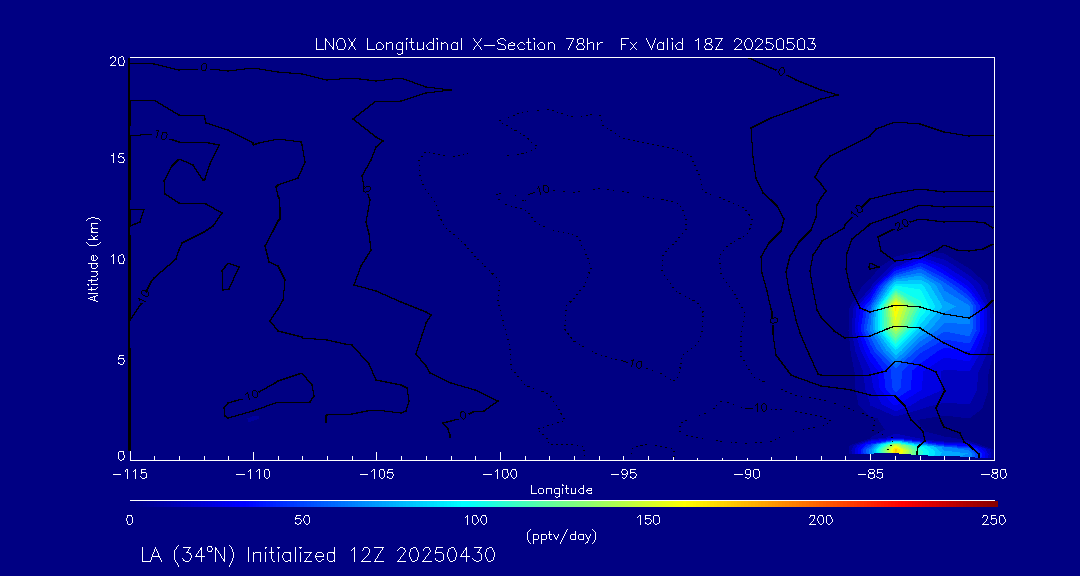The width and height of the screenshot is (1080, 576).
Task: Click the color bar tick label '50'
Action: click(302, 520)
